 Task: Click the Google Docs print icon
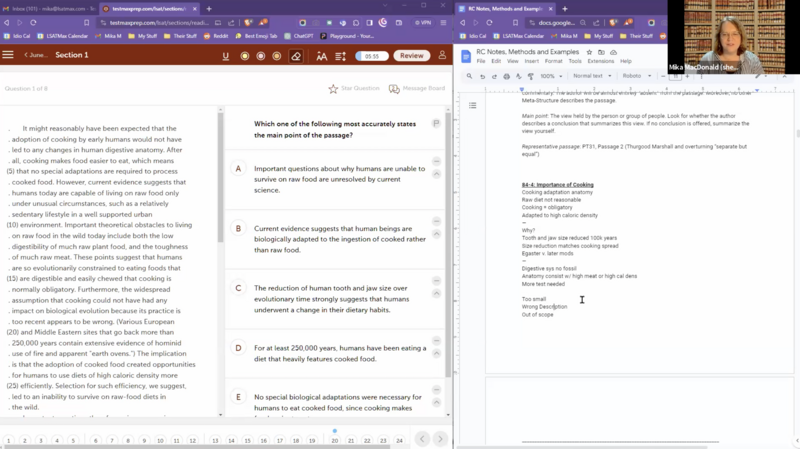pos(508,76)
